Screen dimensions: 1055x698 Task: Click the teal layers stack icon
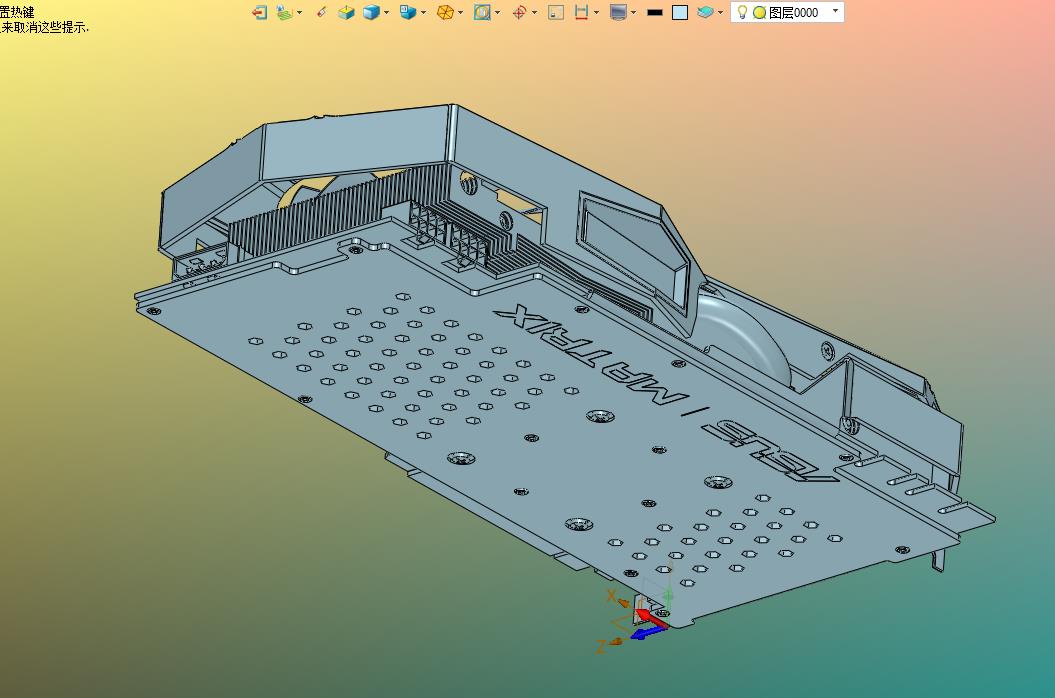tap(705, 12)
